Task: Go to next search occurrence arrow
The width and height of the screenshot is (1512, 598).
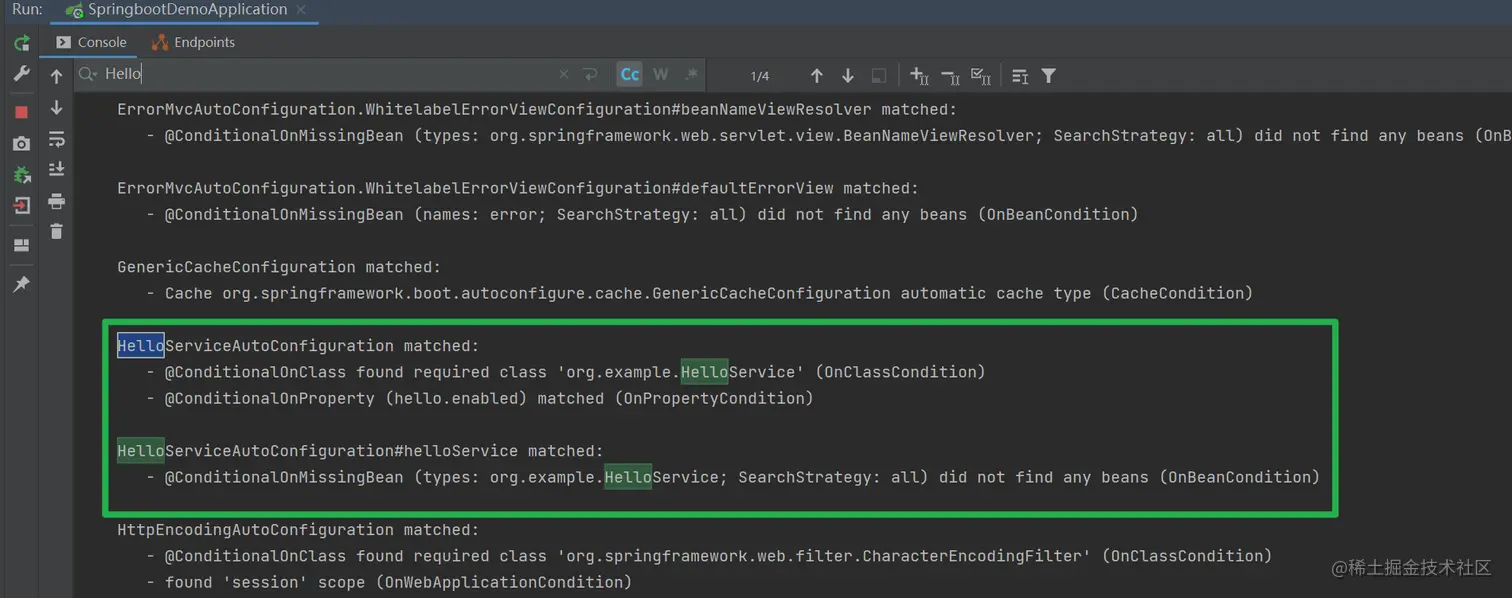Action: click(848, 76)
